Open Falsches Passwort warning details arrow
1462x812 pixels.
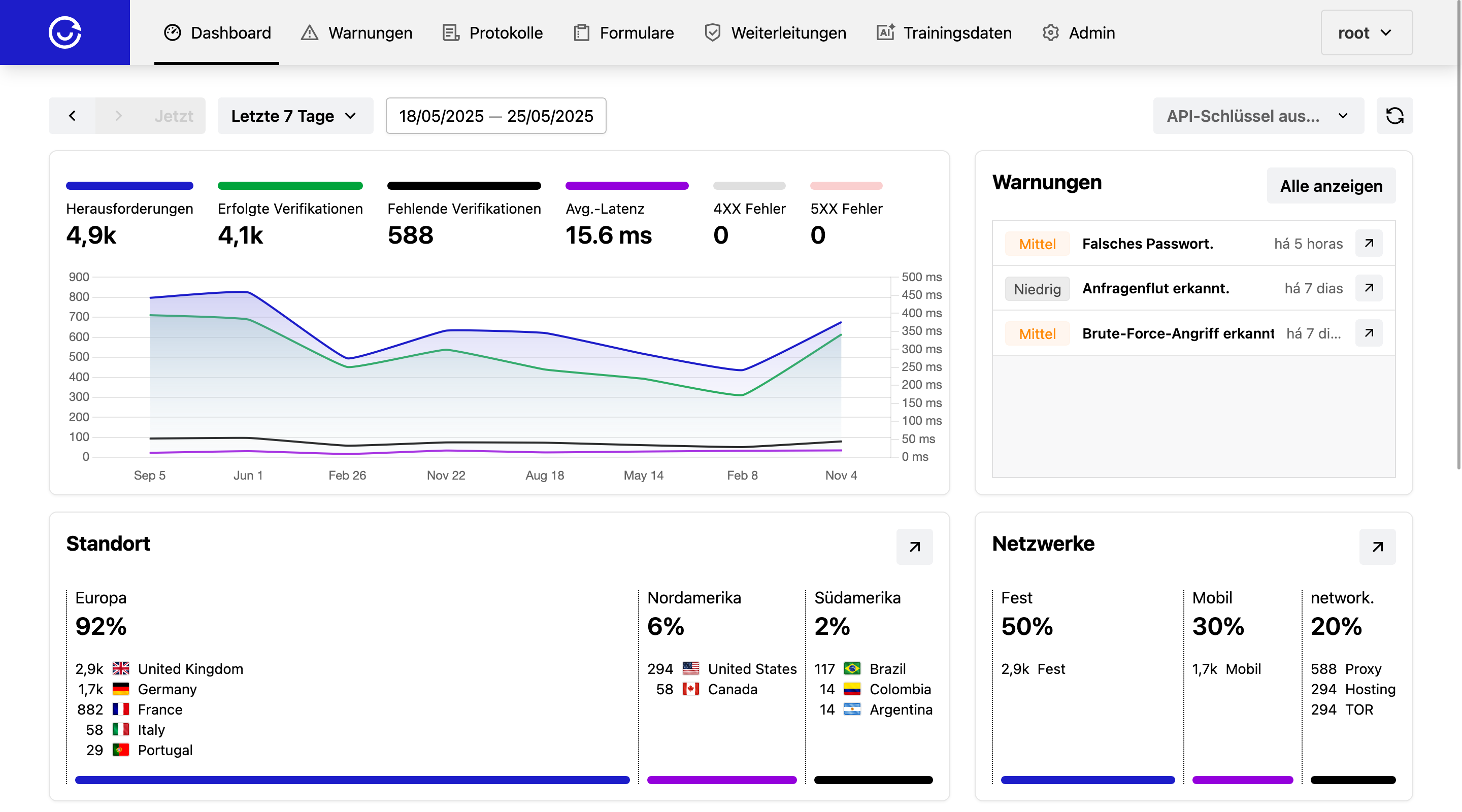tap(1369, 244)
